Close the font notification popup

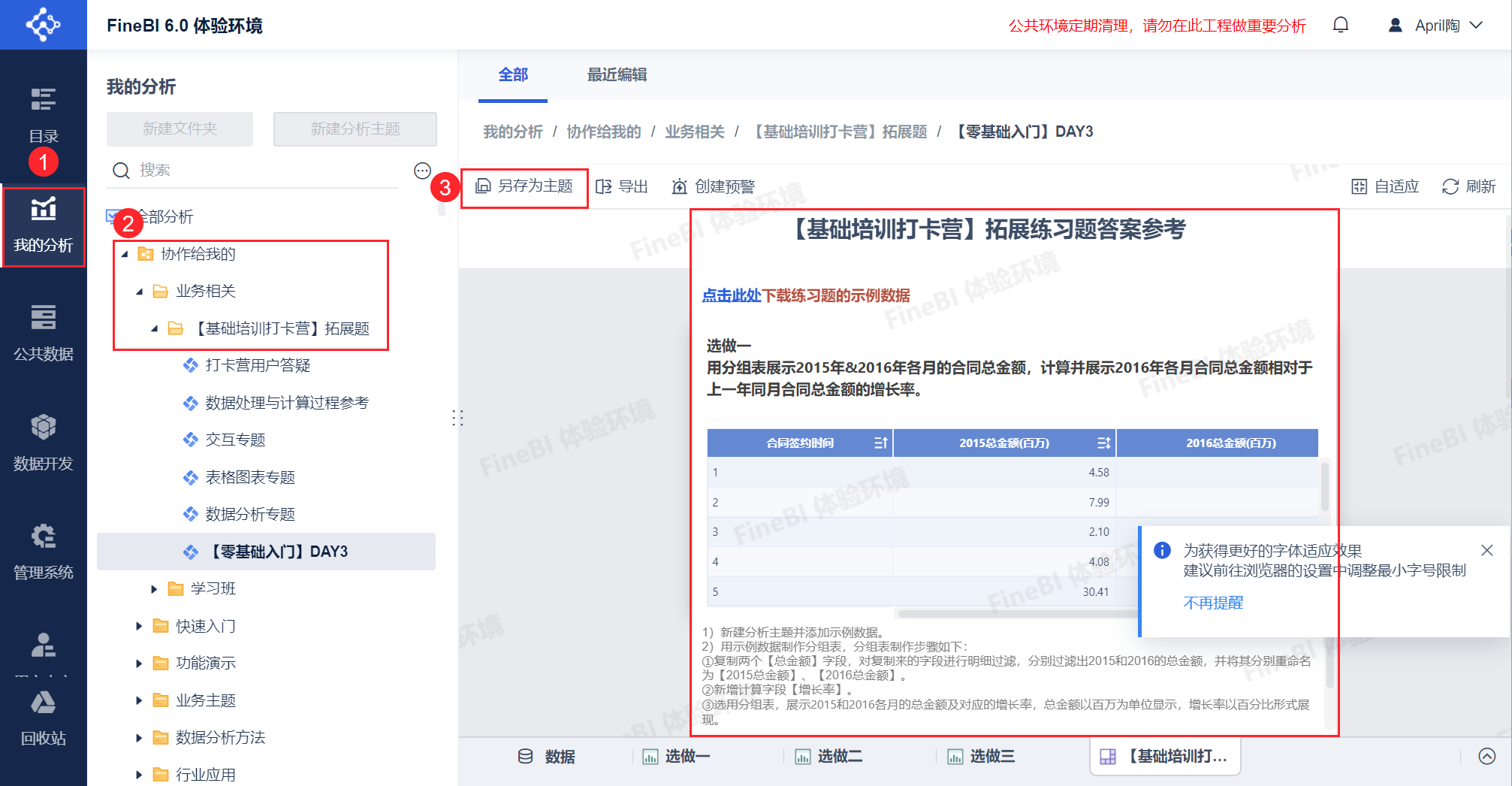tap(1486, 550)
